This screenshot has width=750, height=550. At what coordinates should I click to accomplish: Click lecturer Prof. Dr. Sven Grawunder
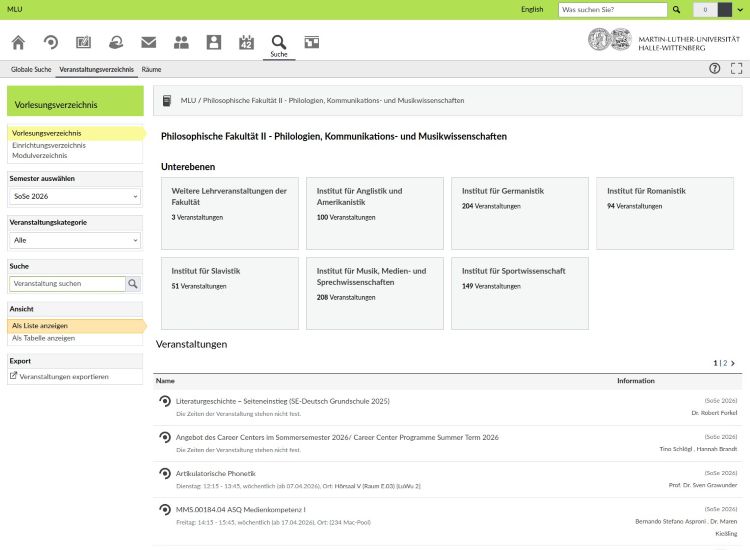(x=703, y=485)
